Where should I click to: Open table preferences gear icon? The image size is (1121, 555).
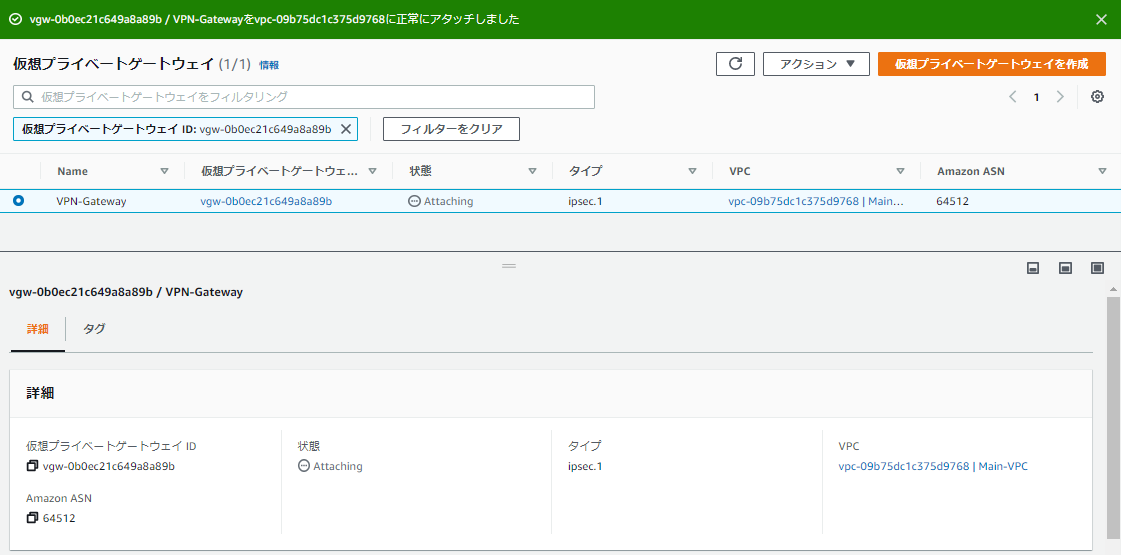coord(1097,97)
